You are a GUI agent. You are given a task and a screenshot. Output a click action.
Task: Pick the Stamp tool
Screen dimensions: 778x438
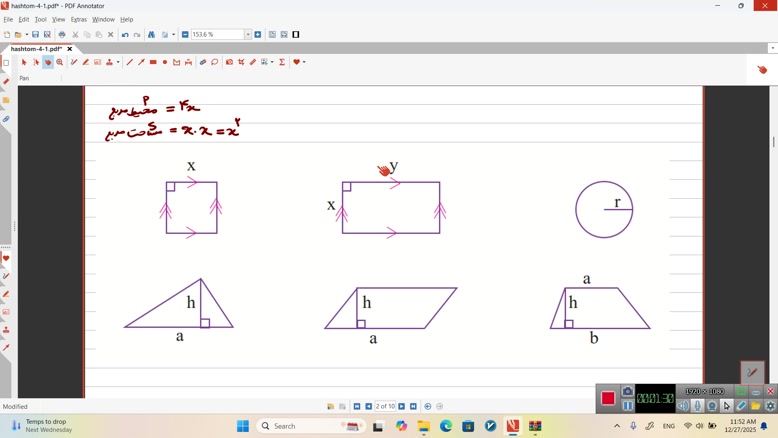tap(109, 62)
